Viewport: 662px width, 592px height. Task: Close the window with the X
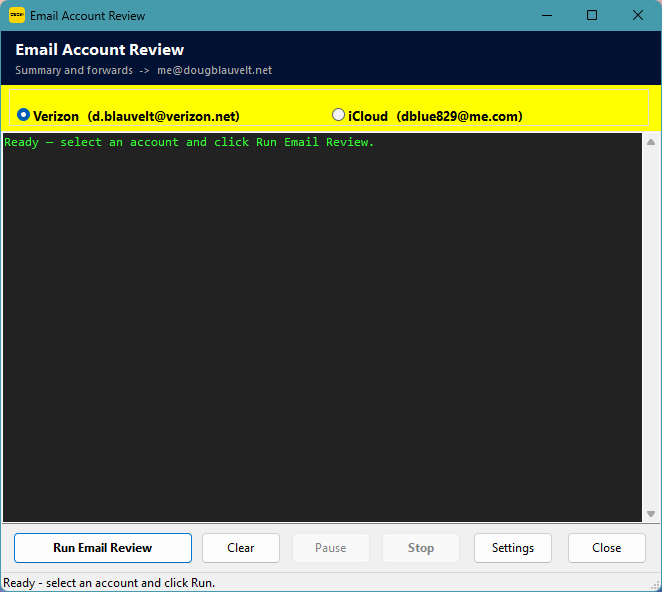coord(638,15)
